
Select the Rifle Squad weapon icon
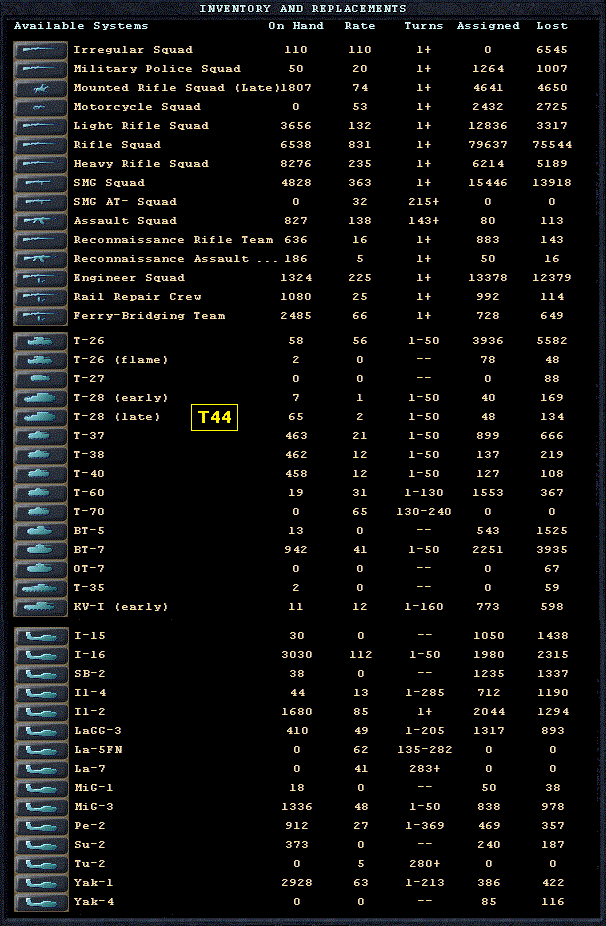pyautogui.click(x=40, y=145)
